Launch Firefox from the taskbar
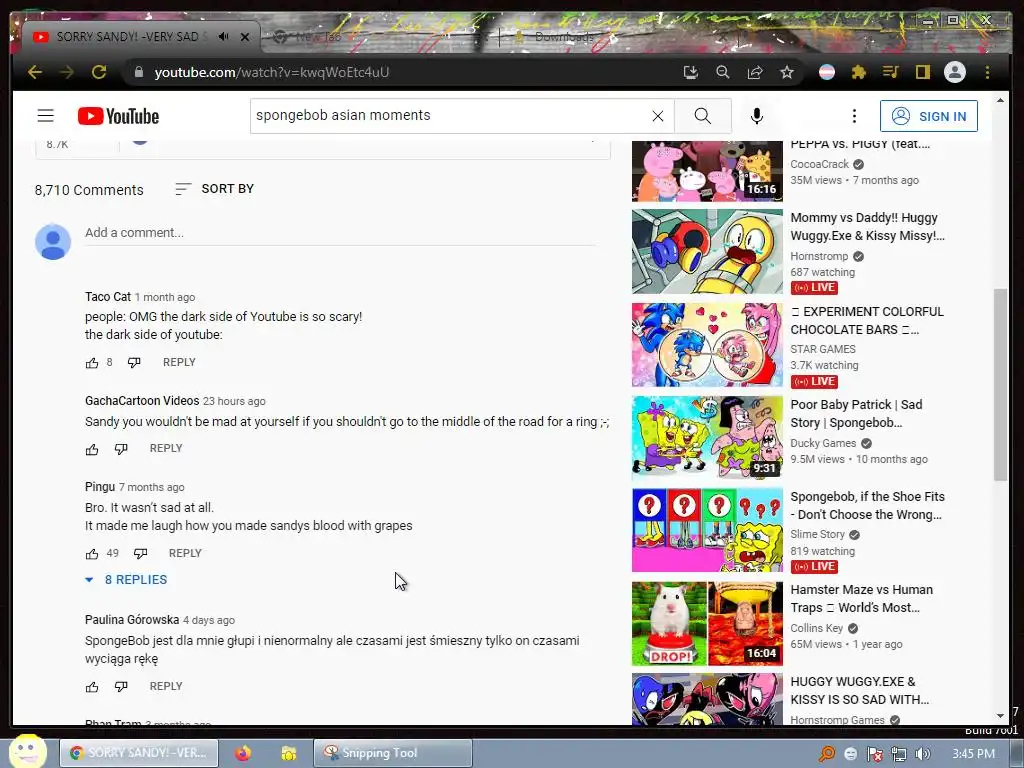The width and height of the screenshot is (1024, 768). click(243, 753)
